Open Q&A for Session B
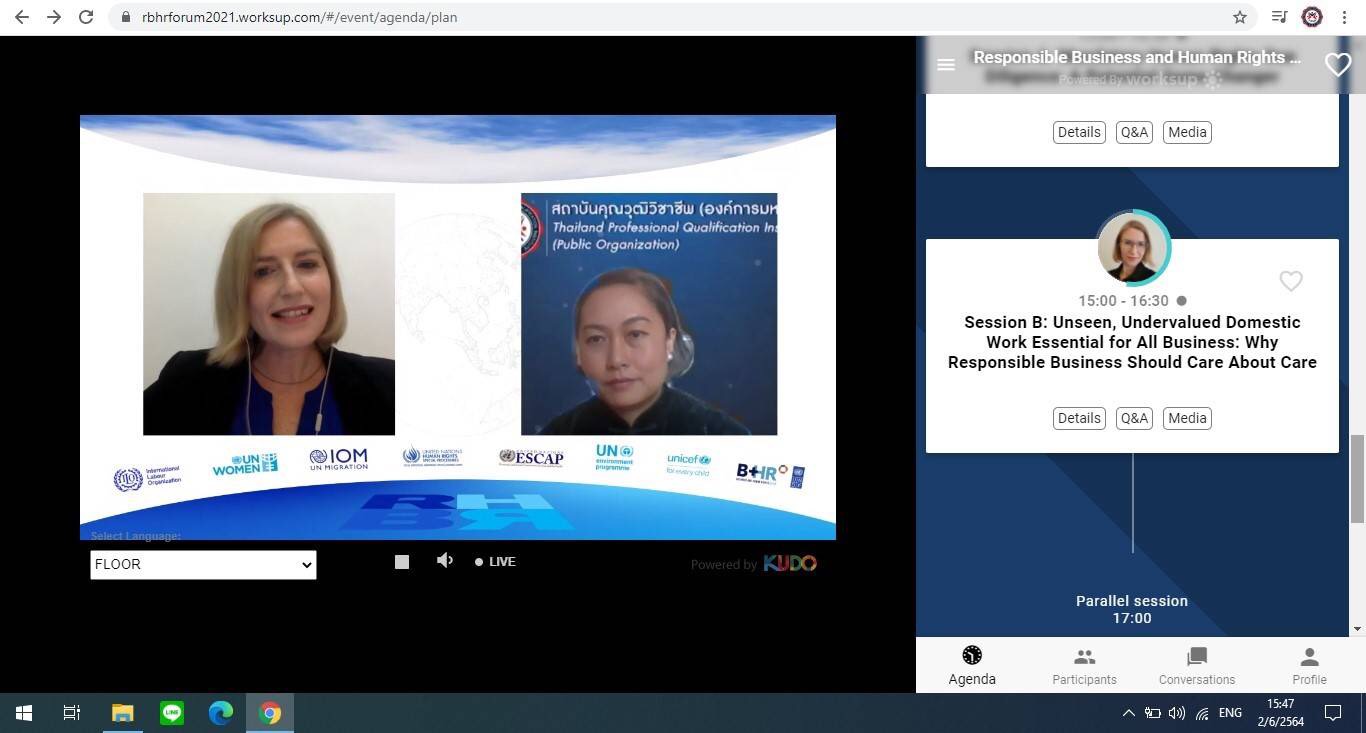Image resolution: width=1366 pixels, height=733 pixels. [x=1134, y=418]
